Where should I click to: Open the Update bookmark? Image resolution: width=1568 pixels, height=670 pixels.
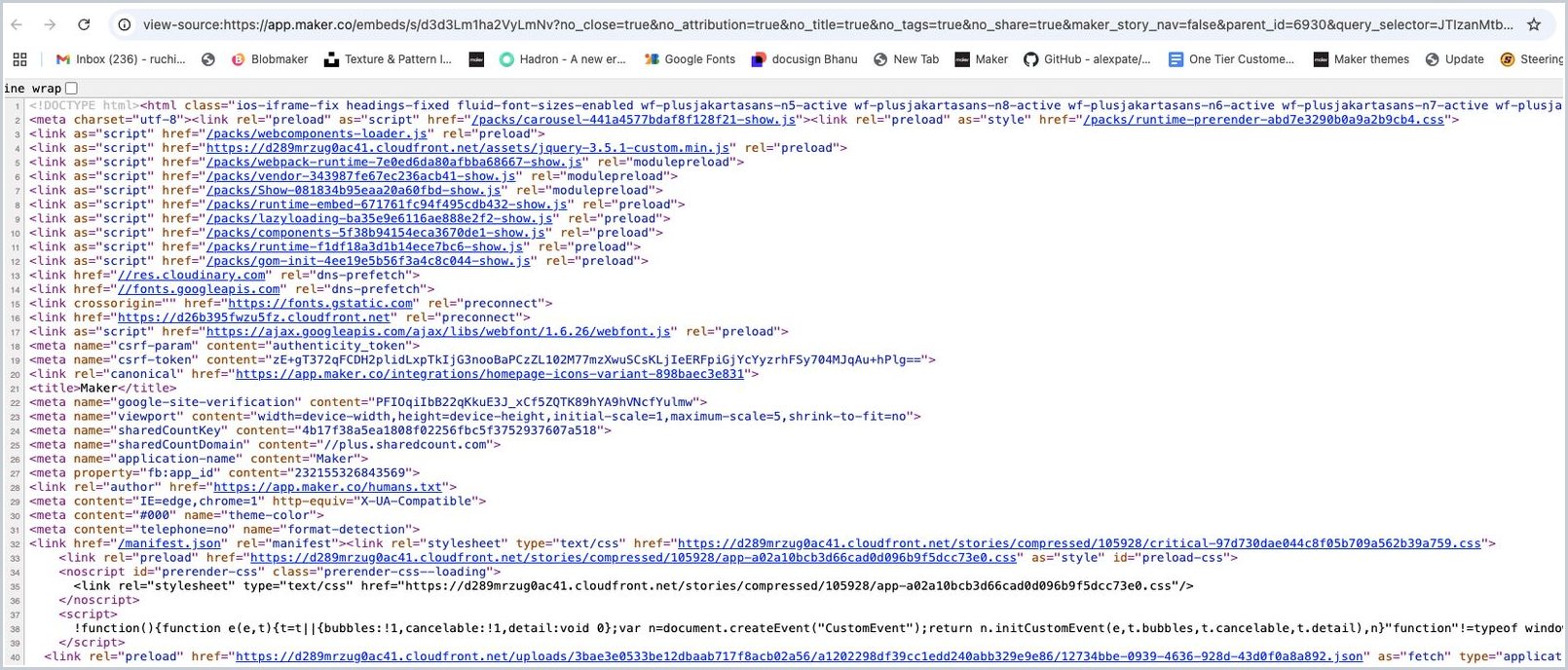[1455, 59]
